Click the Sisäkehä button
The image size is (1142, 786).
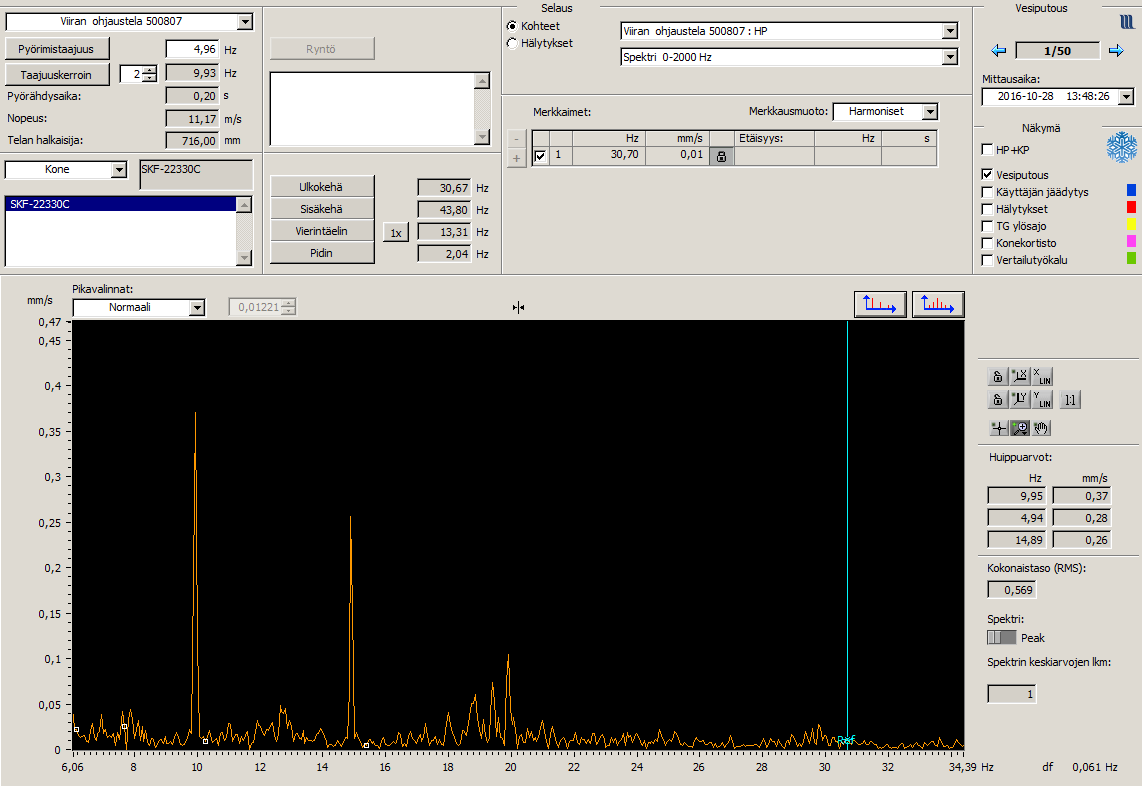tap(322, 209)
